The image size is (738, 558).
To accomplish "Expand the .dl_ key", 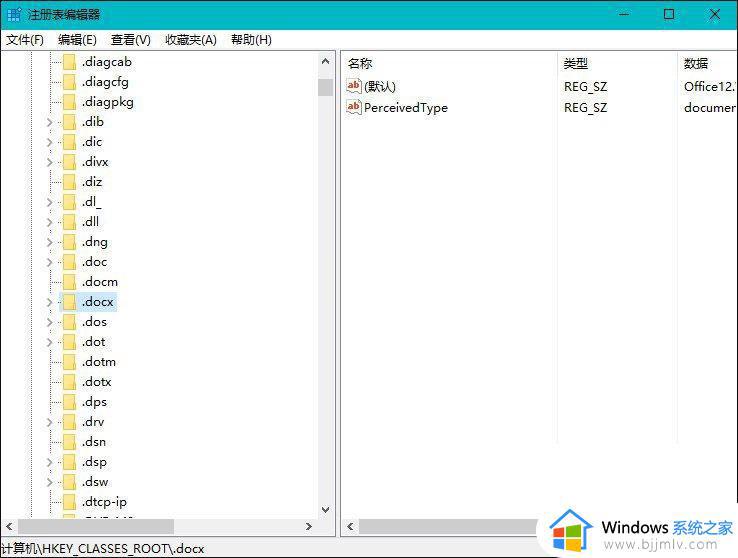I will coord(49,202).
